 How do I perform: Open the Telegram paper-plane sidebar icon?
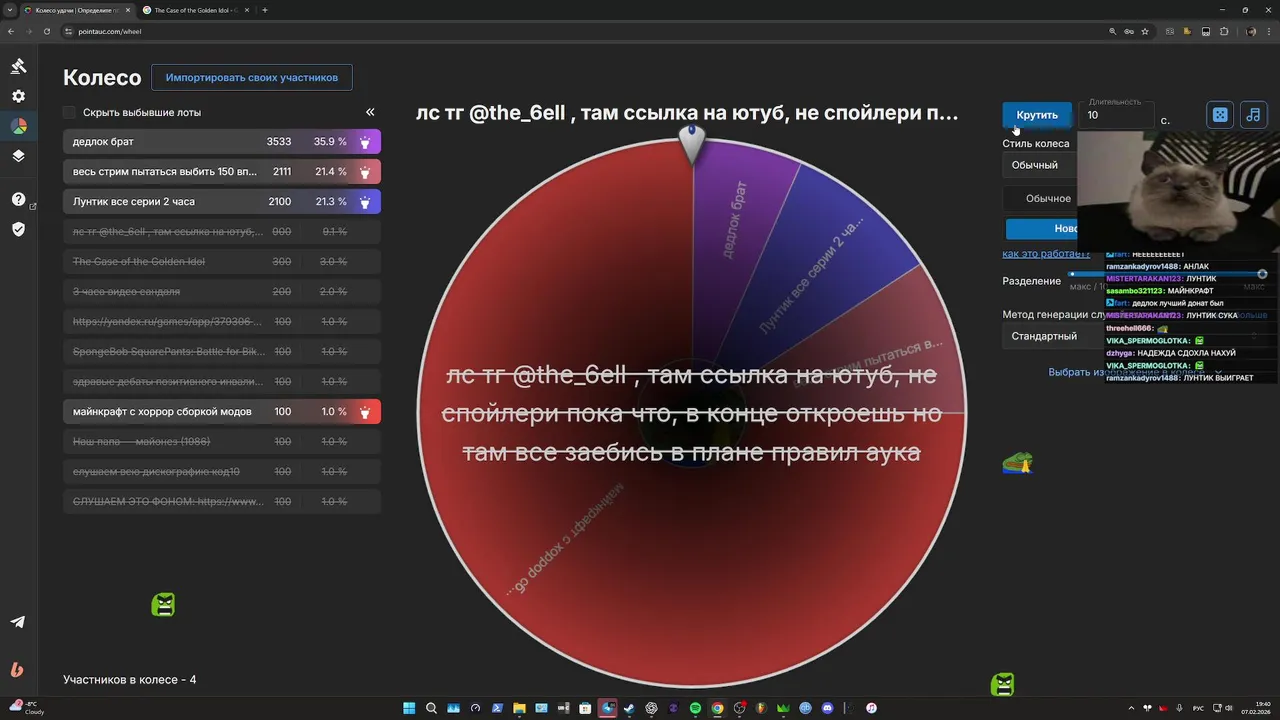click(x=18, y=621)
